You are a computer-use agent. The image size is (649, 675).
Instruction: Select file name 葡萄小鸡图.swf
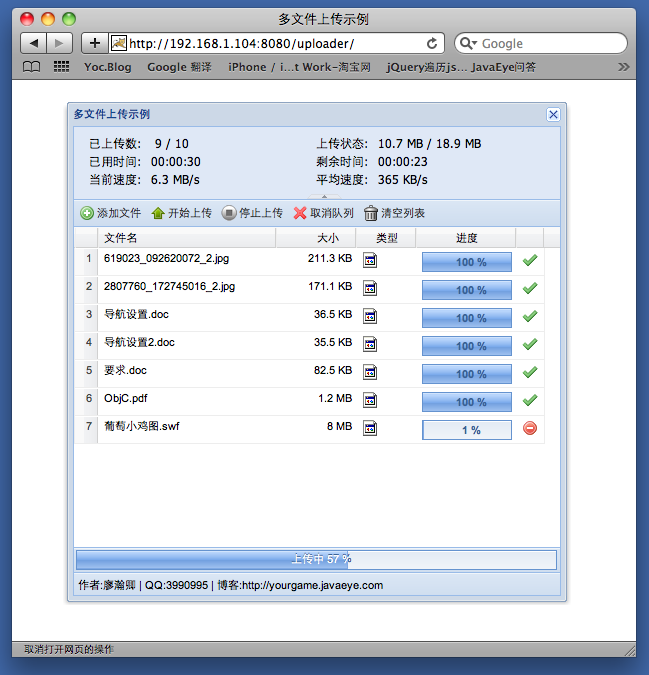click(142, 426)
